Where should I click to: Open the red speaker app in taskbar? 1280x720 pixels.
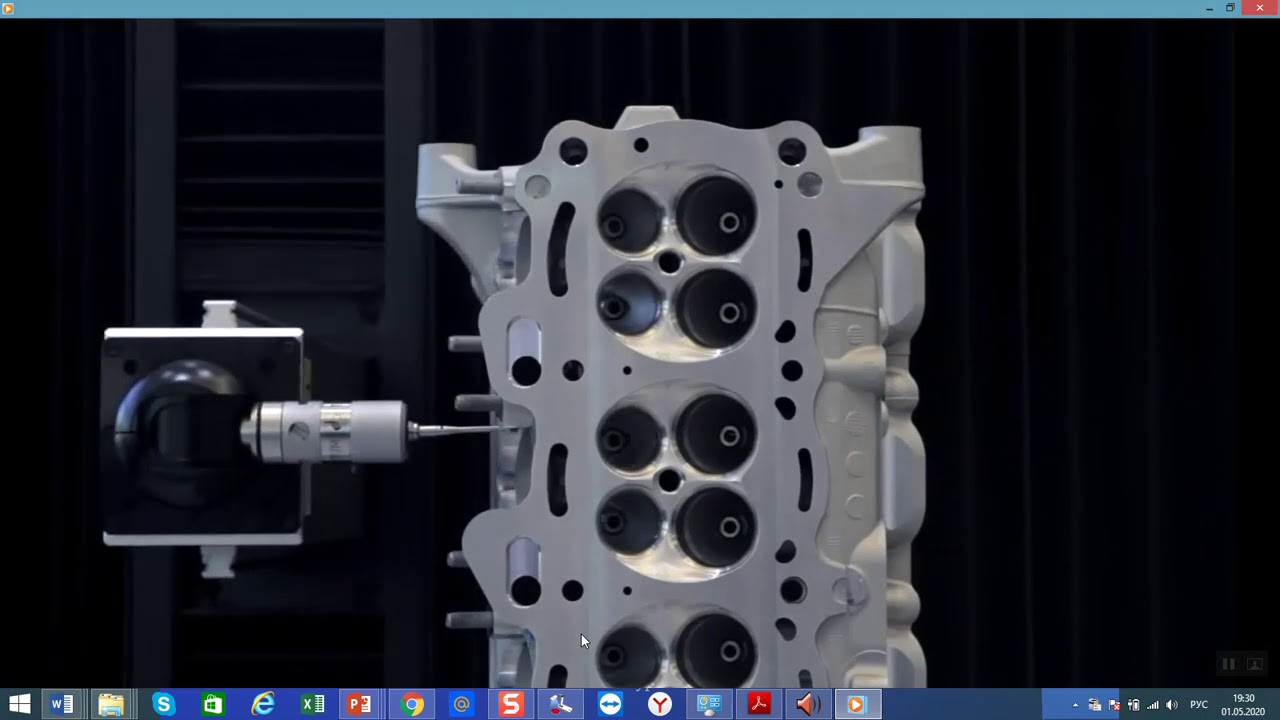pos(808,705)
